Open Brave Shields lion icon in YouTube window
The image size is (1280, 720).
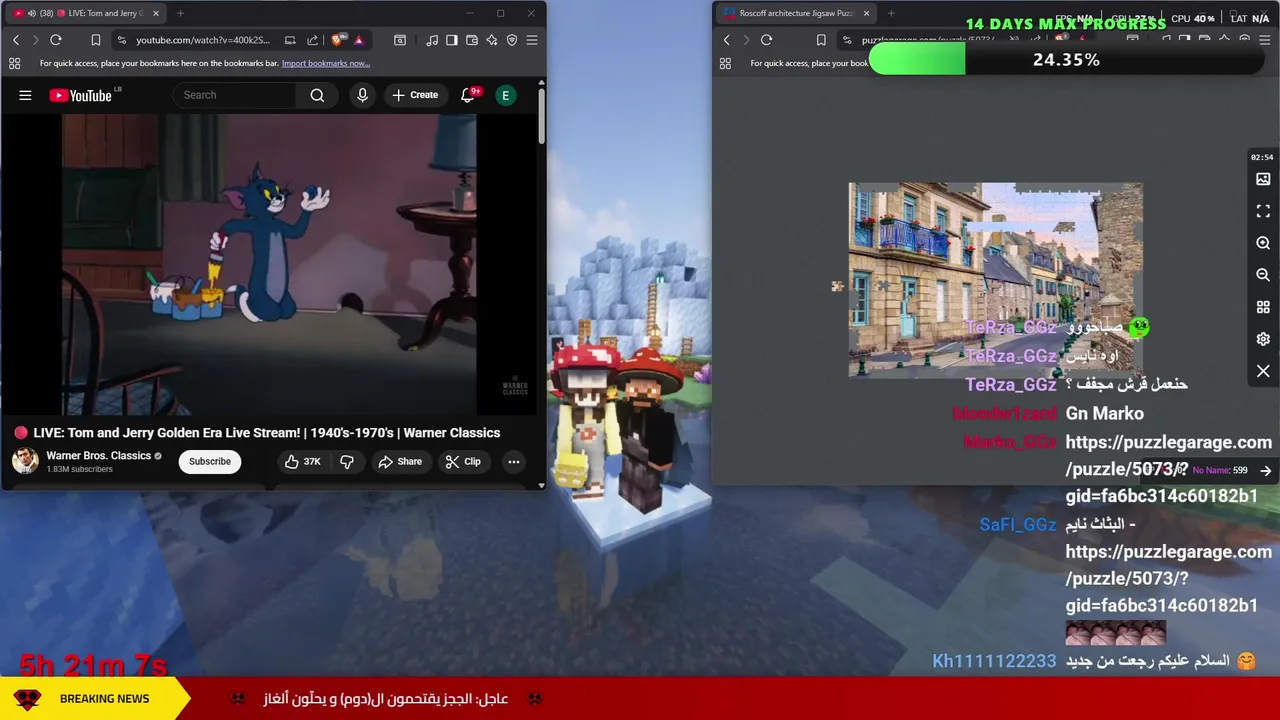pos(337,40)
